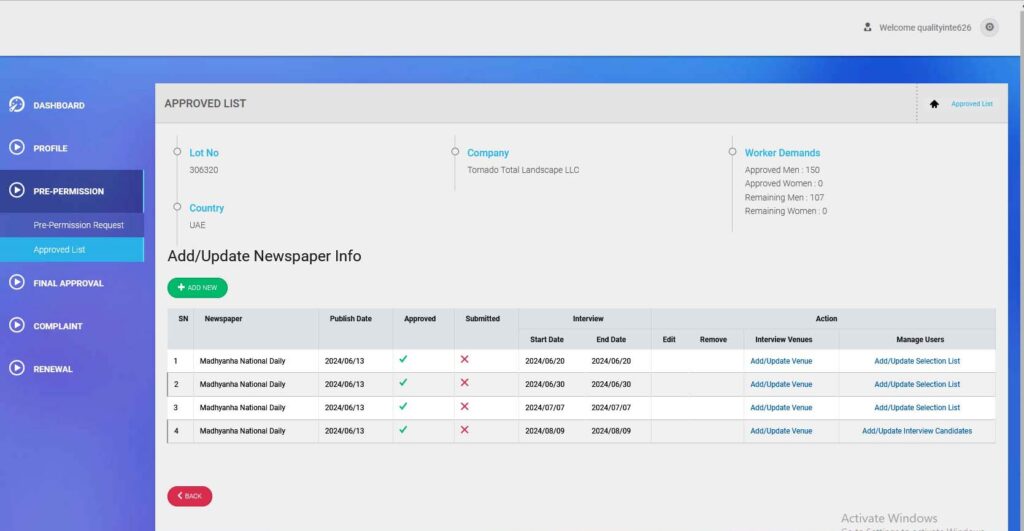Click the Renewal sidebar icon
The width and height of the screenshot is (1024, 531).
pyautogui.click(x=17, y=368)
